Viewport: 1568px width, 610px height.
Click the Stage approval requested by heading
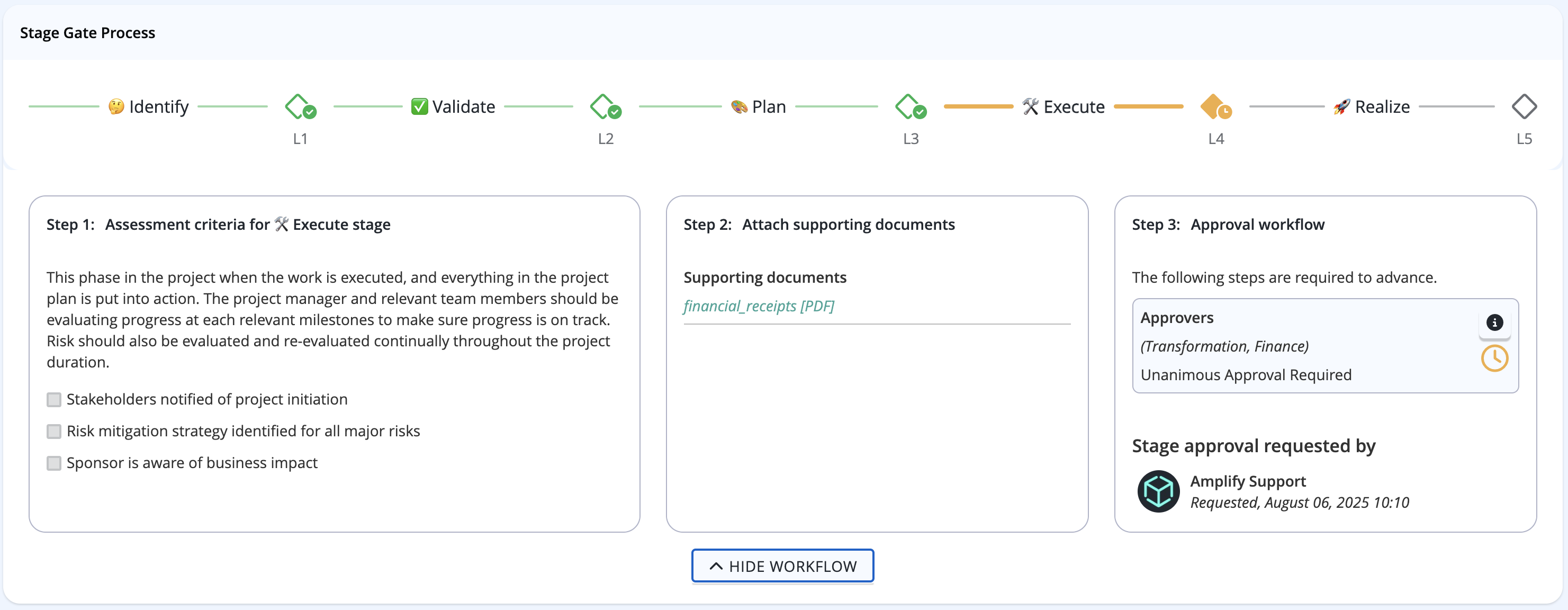[x=1254, y=446]
